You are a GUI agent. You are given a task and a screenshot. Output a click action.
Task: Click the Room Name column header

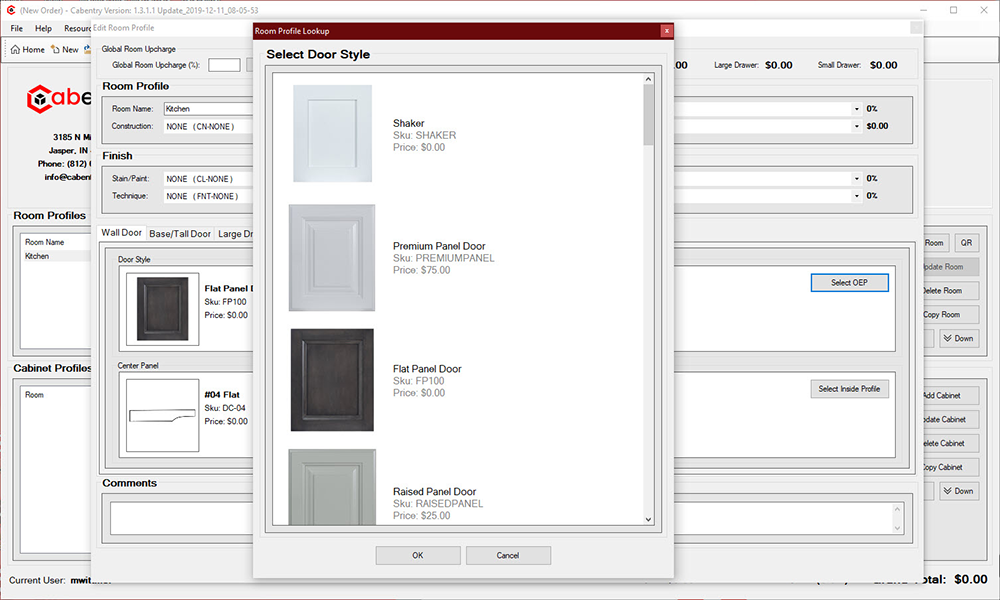click(x=45, y=242)
